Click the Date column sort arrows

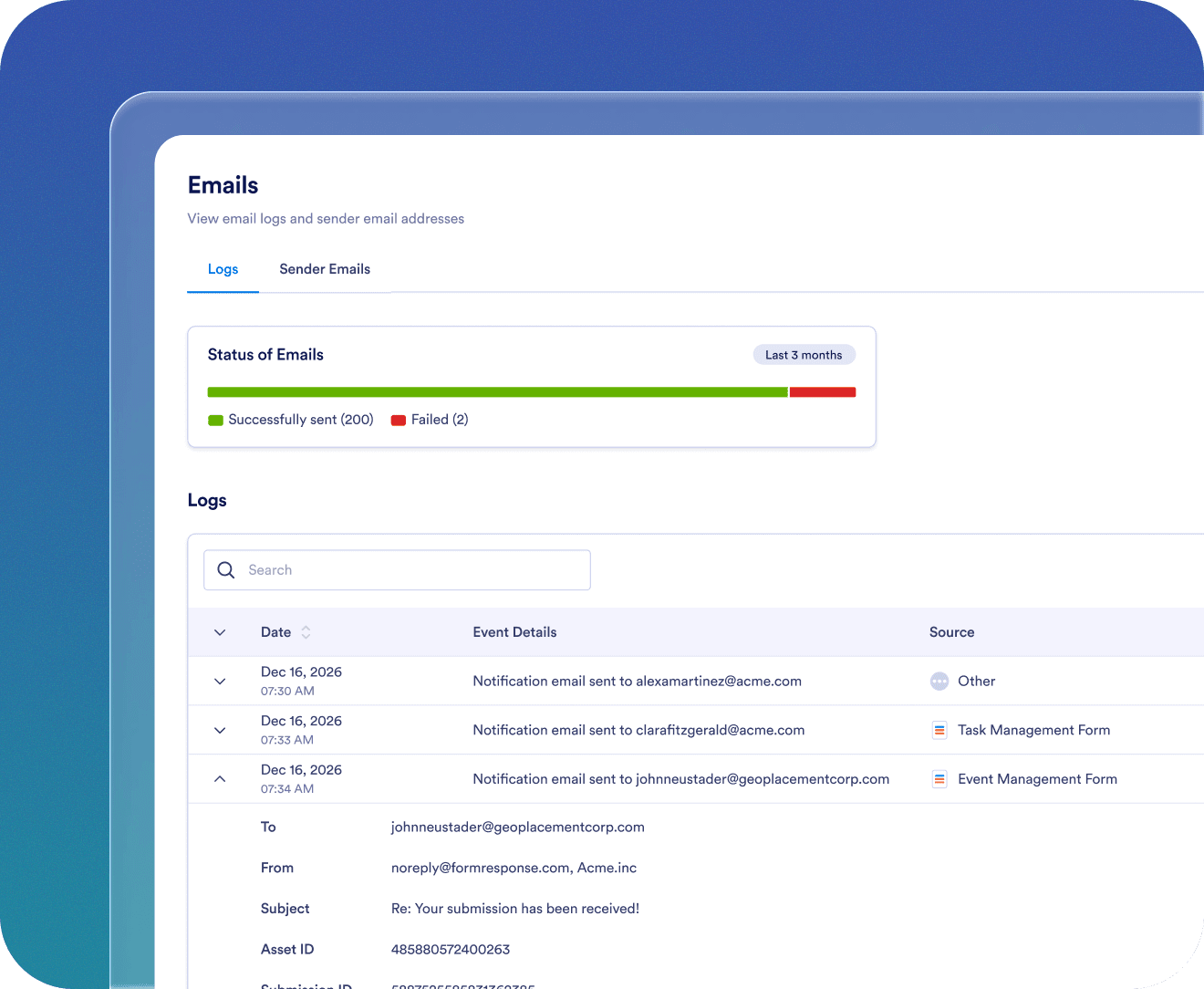click(x=306, y=632)
